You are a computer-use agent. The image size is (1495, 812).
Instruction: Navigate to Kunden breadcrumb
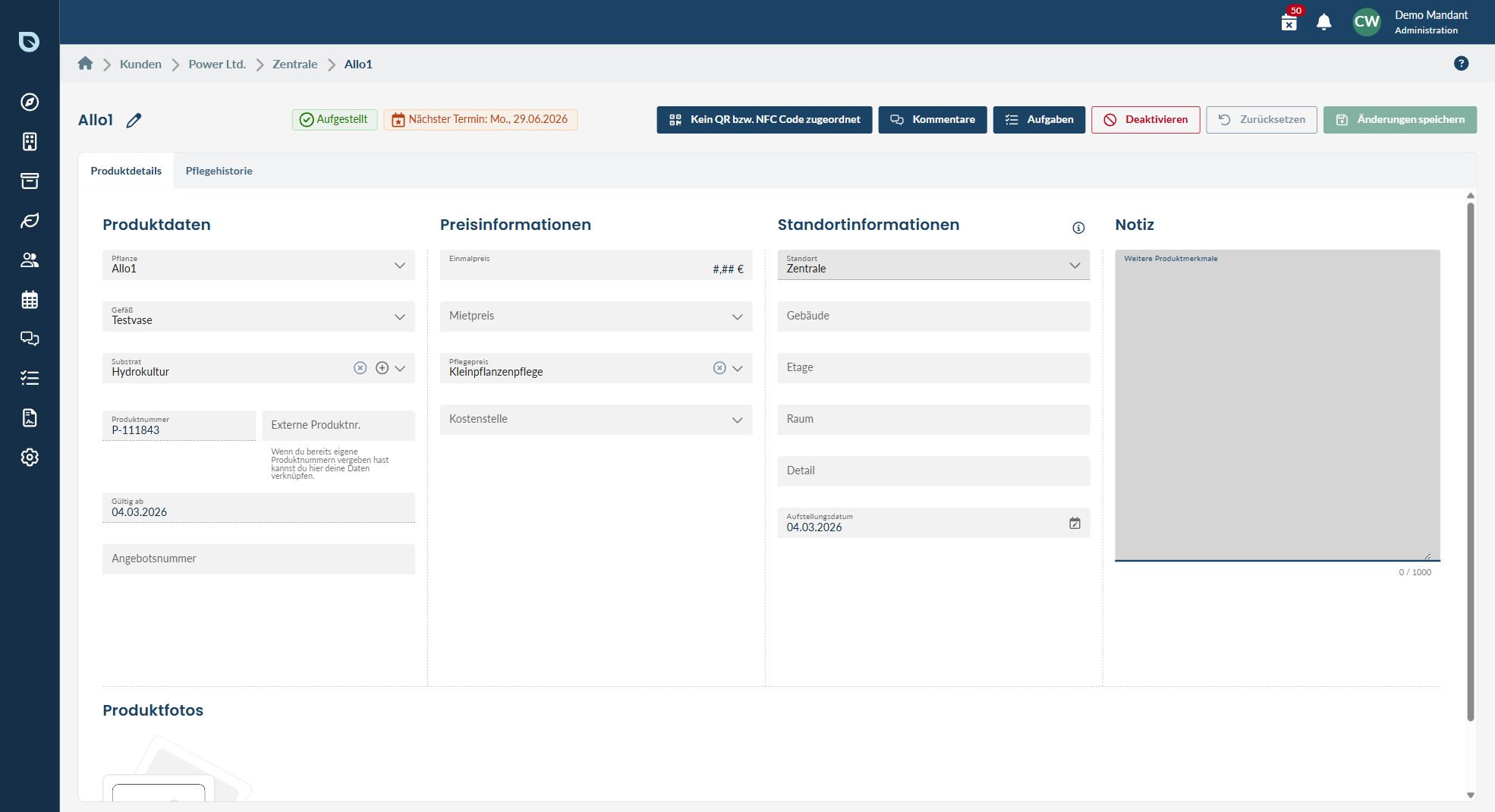click(x=140, y=65)
